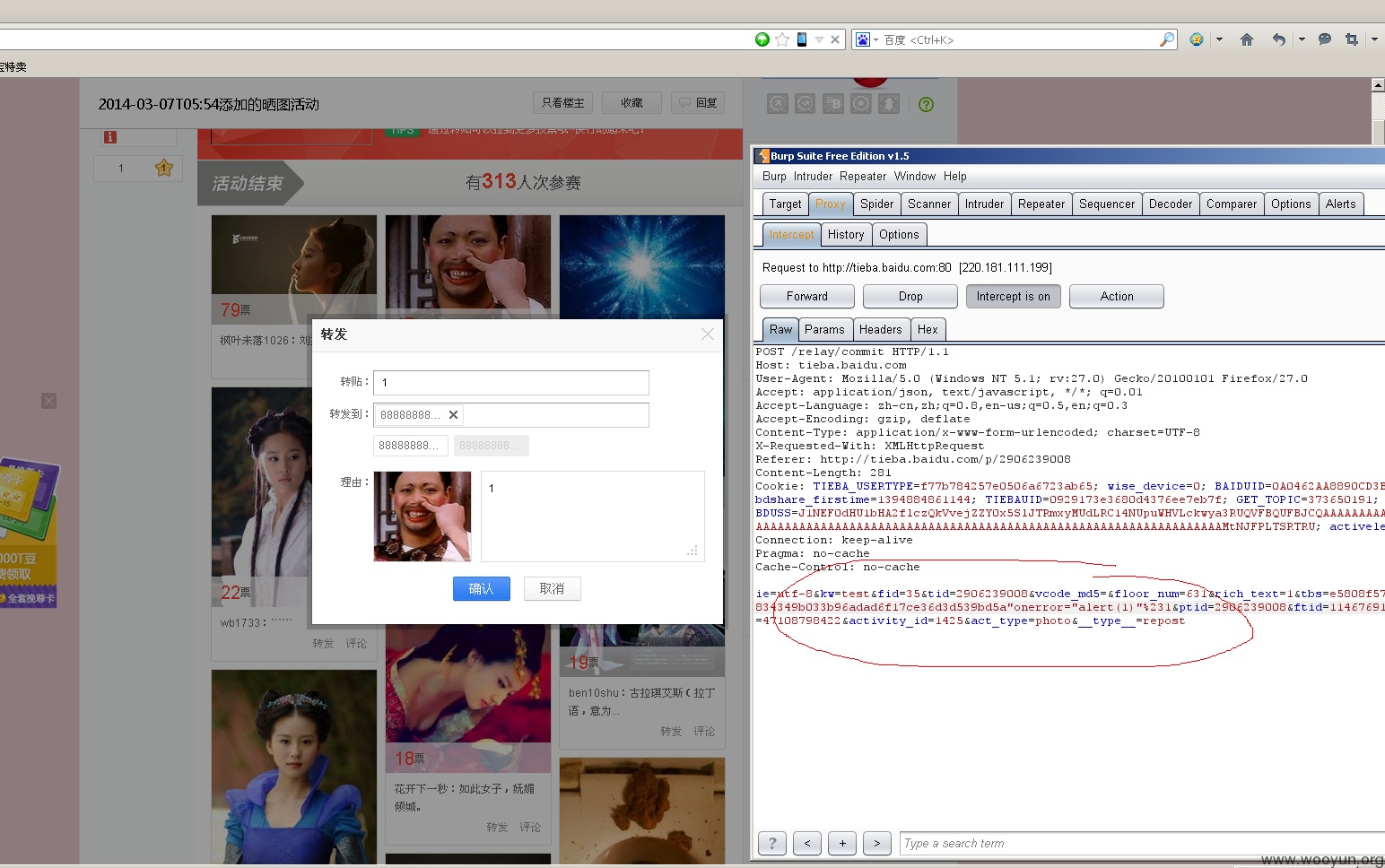The height and width of the screenshot is (868, 1385).
Task: Click the 理由 reason text area
Action: coord(593,516)
